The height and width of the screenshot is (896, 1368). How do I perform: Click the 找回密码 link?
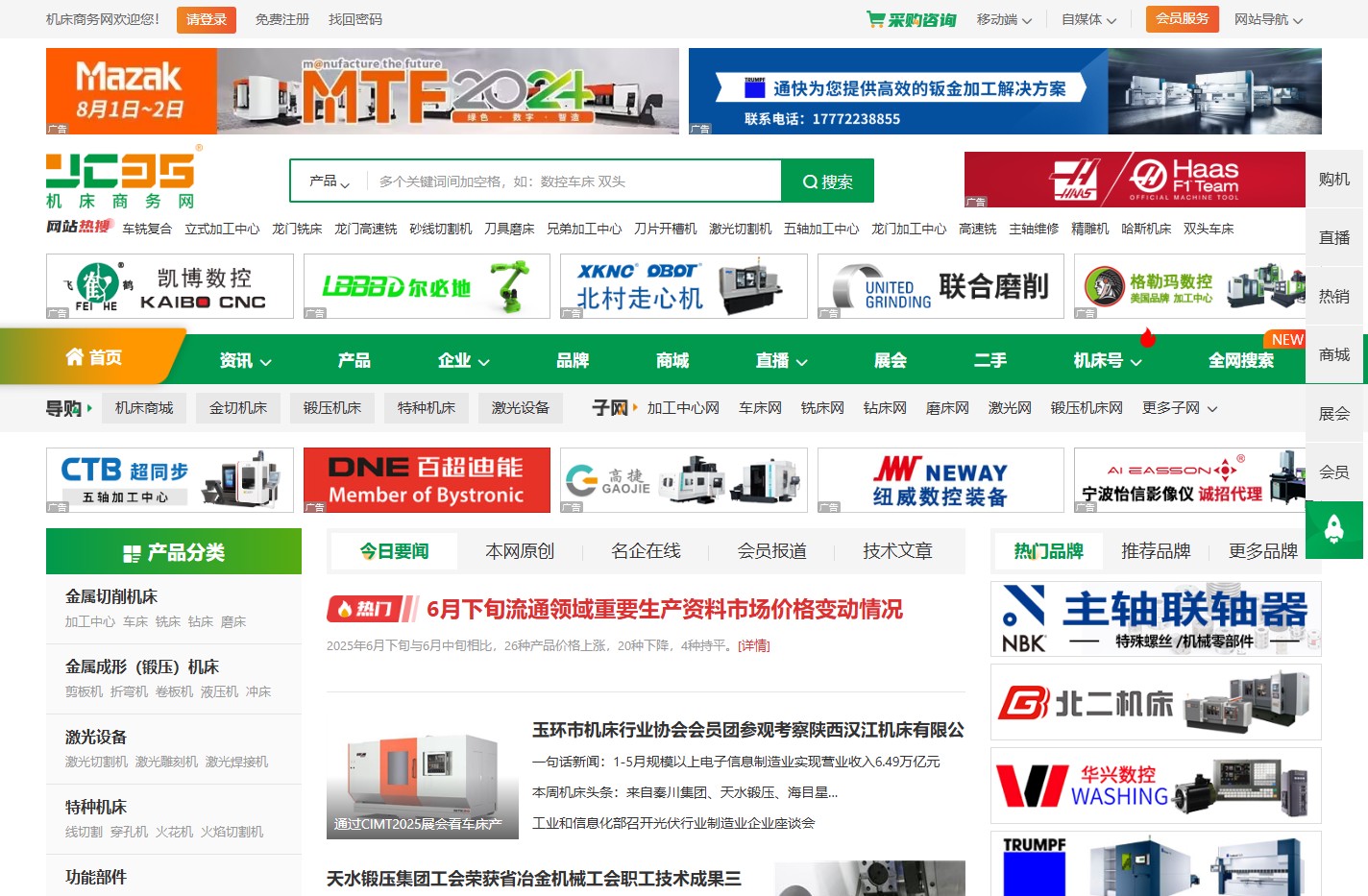click(x=355, y=19)
